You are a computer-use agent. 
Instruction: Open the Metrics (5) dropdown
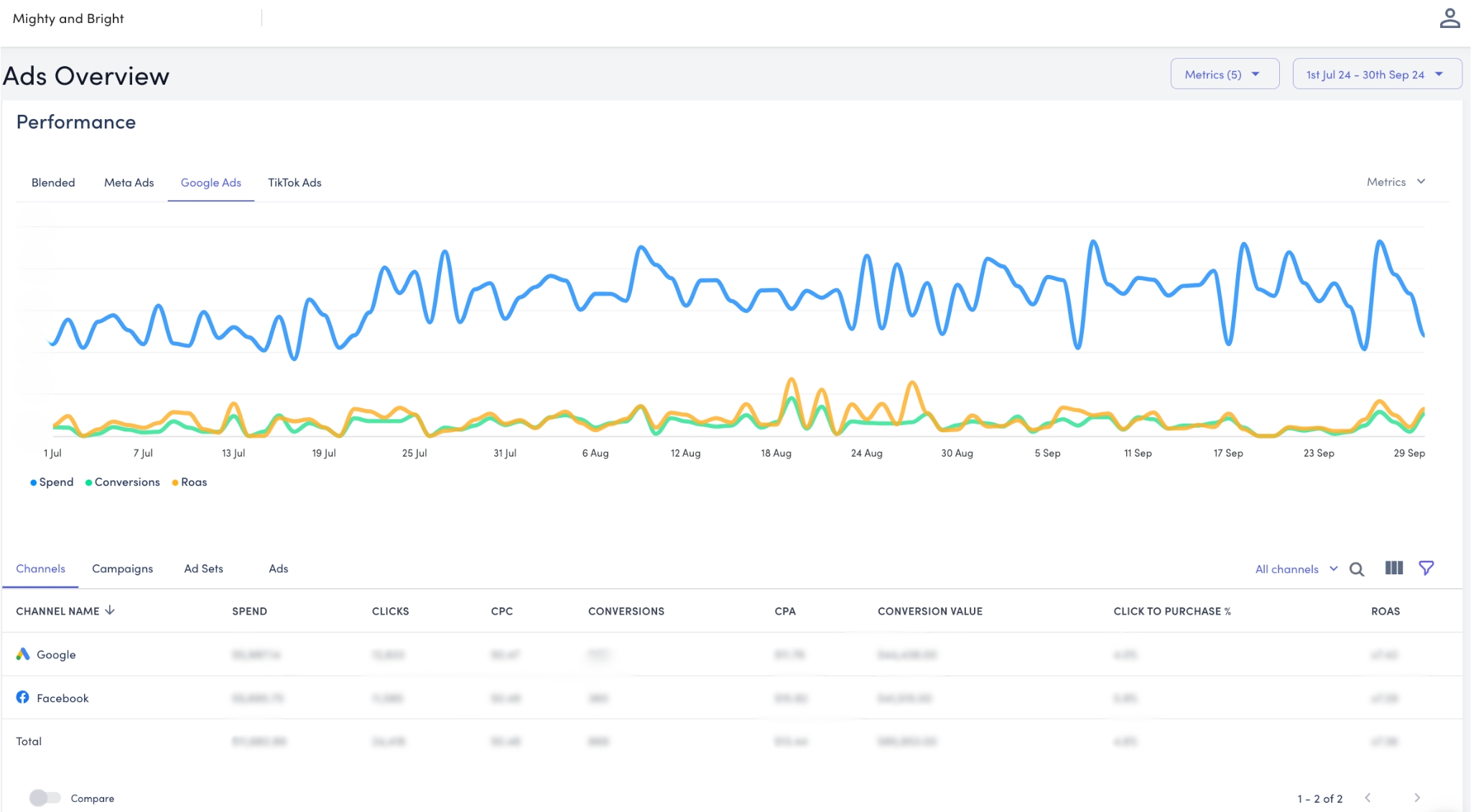[x=1224, y=74]
